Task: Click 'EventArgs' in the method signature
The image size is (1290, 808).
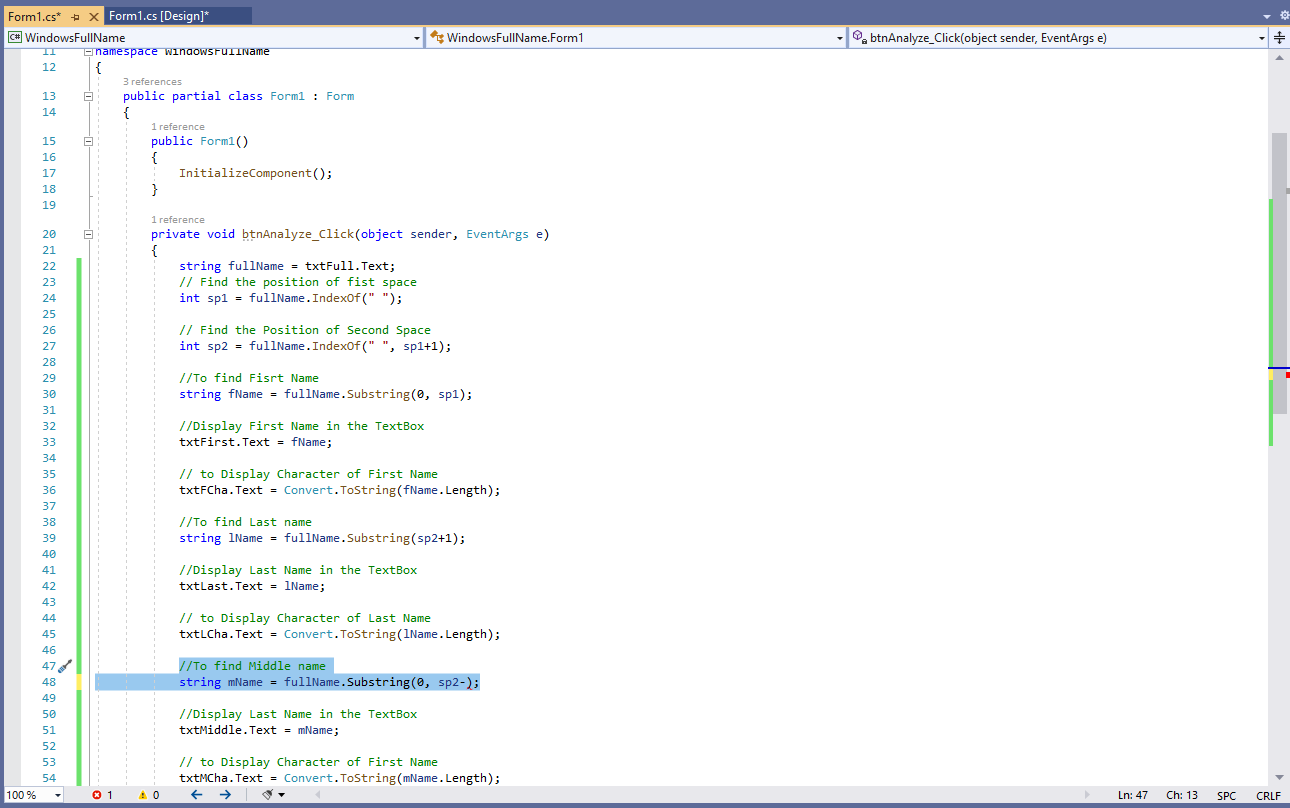Action: pos(498,234)
